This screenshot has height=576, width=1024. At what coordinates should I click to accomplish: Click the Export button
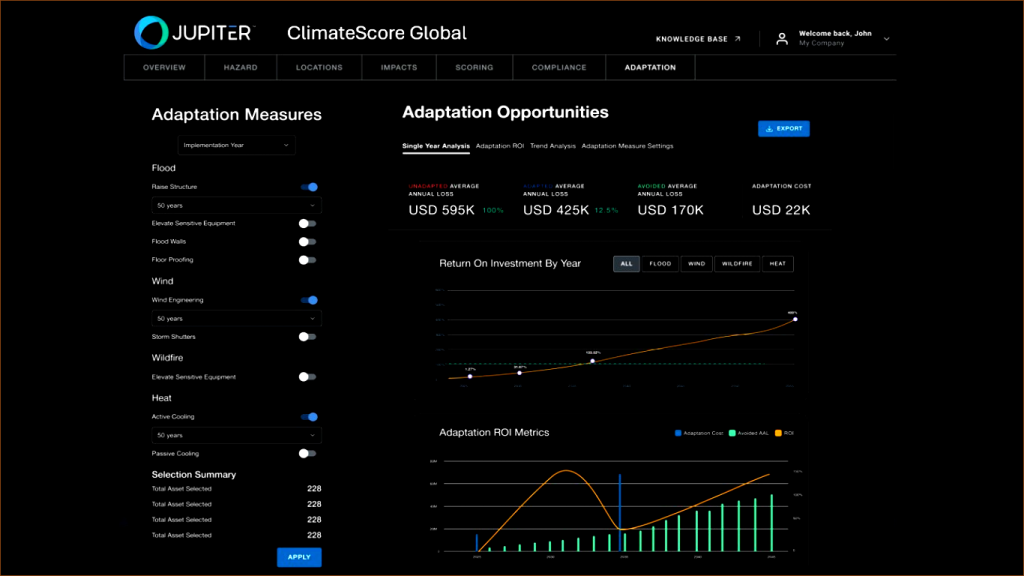click(x=784, y=129)
